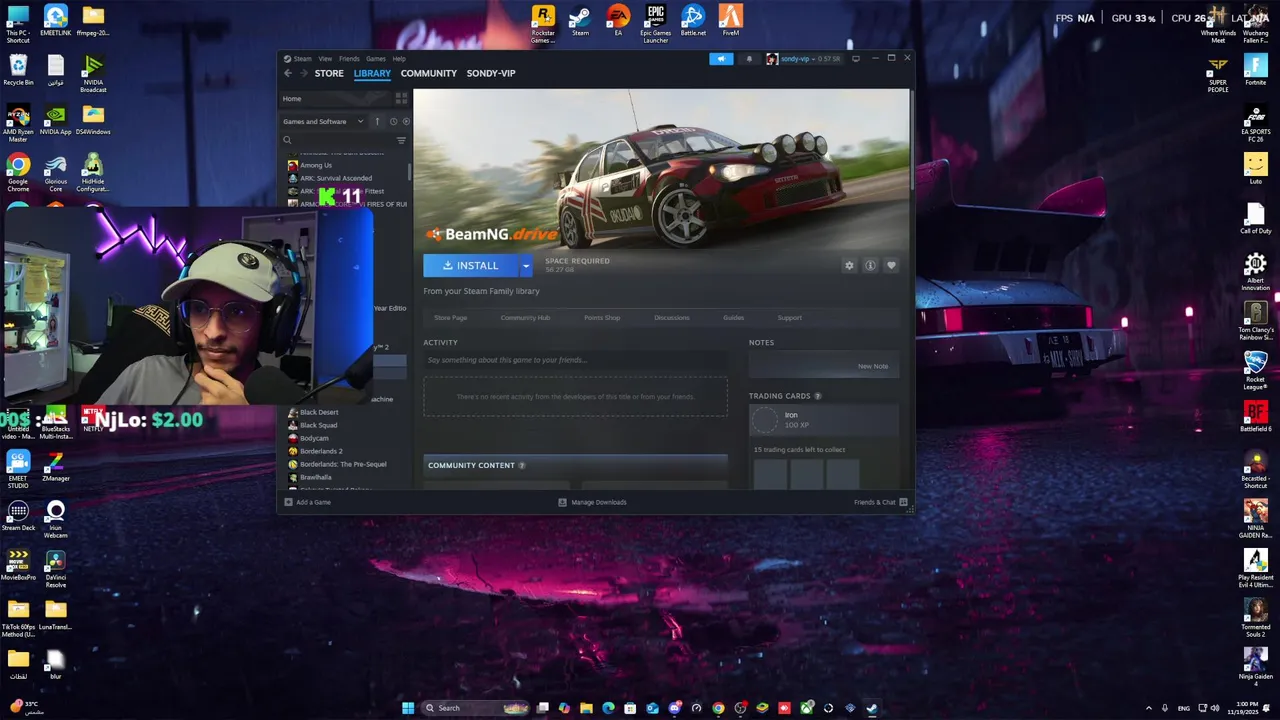1280x720 pixels.
Task: Open the SONDY-VIP profile tab
Action: point(490,73)
